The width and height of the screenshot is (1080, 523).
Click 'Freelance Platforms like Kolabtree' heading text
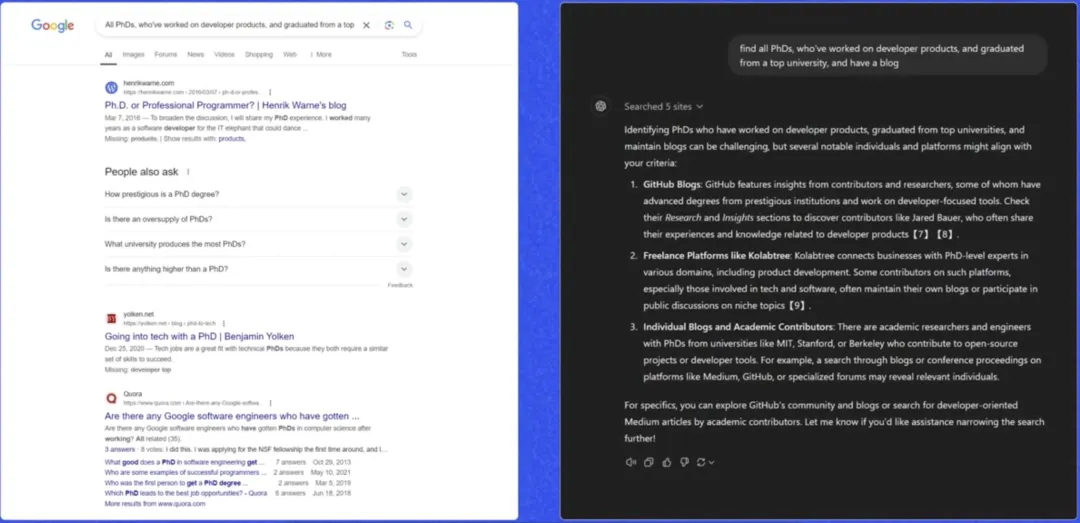(716, 256)
